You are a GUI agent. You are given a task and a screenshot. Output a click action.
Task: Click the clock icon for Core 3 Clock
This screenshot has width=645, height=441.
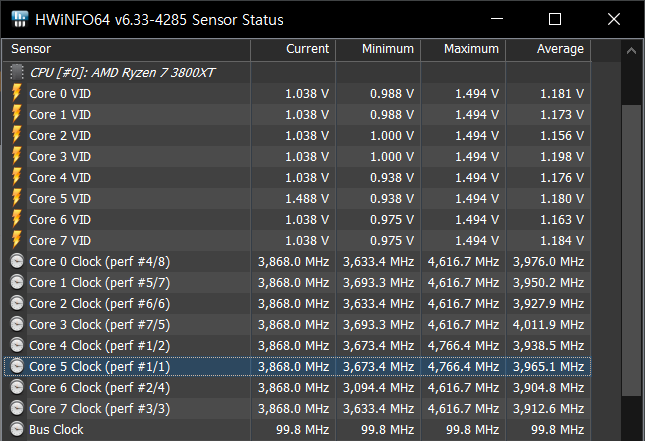(x=17, y=324)
